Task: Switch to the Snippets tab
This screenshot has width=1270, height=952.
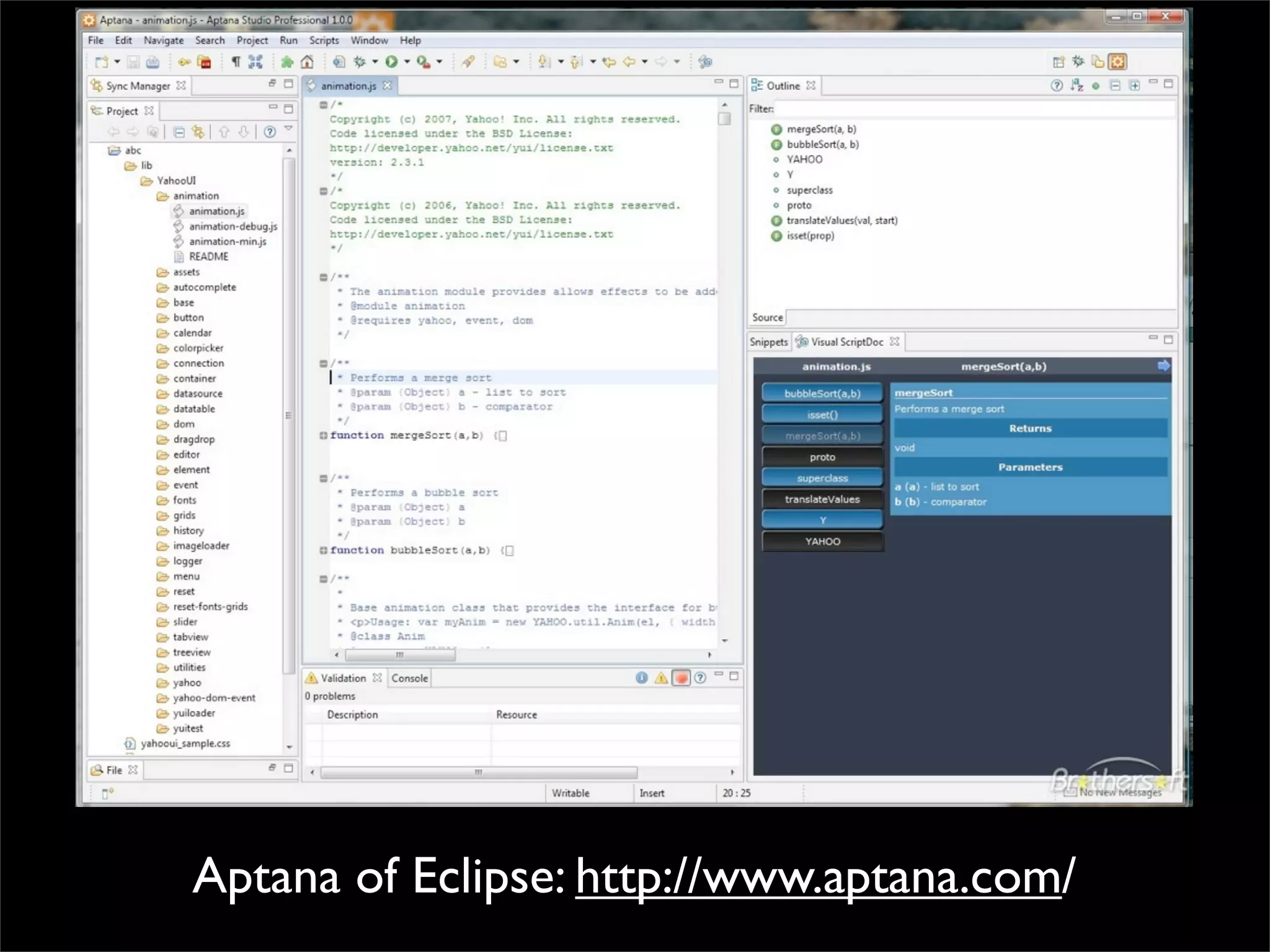Action: coord(768,342)
